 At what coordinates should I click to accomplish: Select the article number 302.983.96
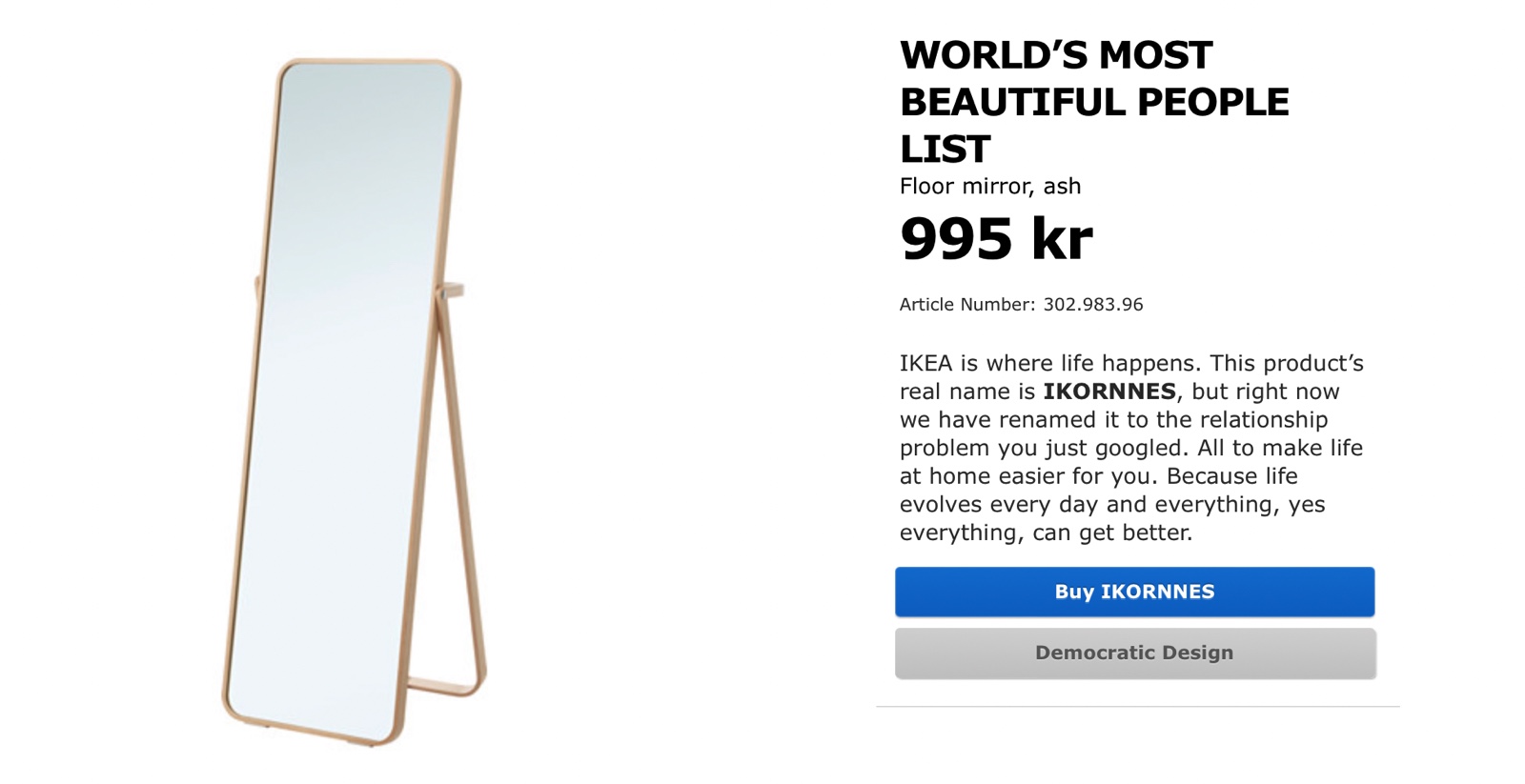(x=1092, y=305)
